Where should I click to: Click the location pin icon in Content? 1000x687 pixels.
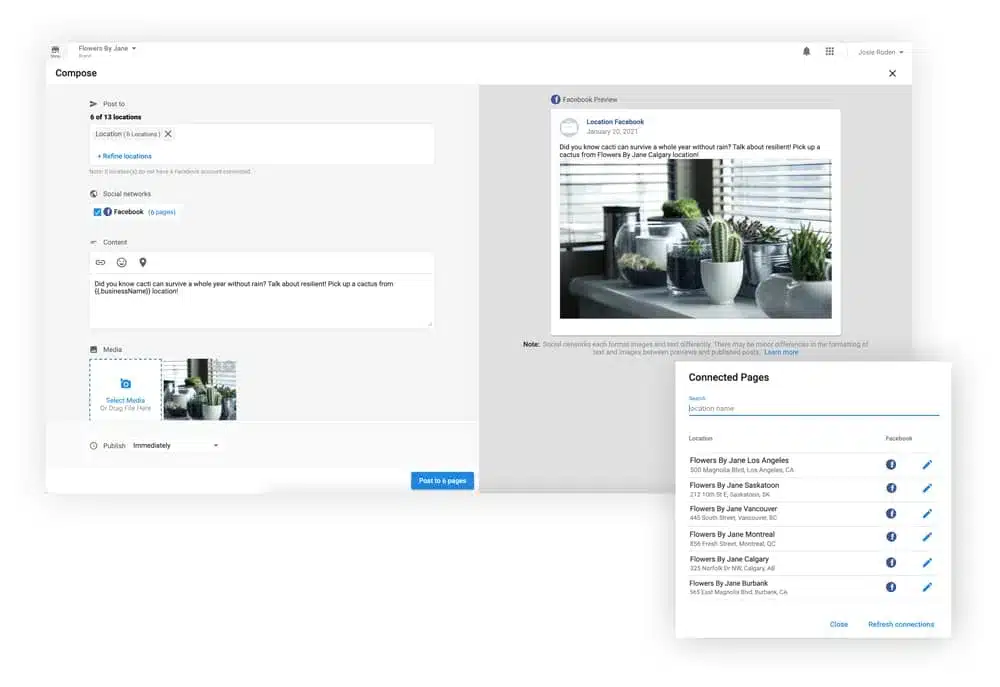(143, 262)
